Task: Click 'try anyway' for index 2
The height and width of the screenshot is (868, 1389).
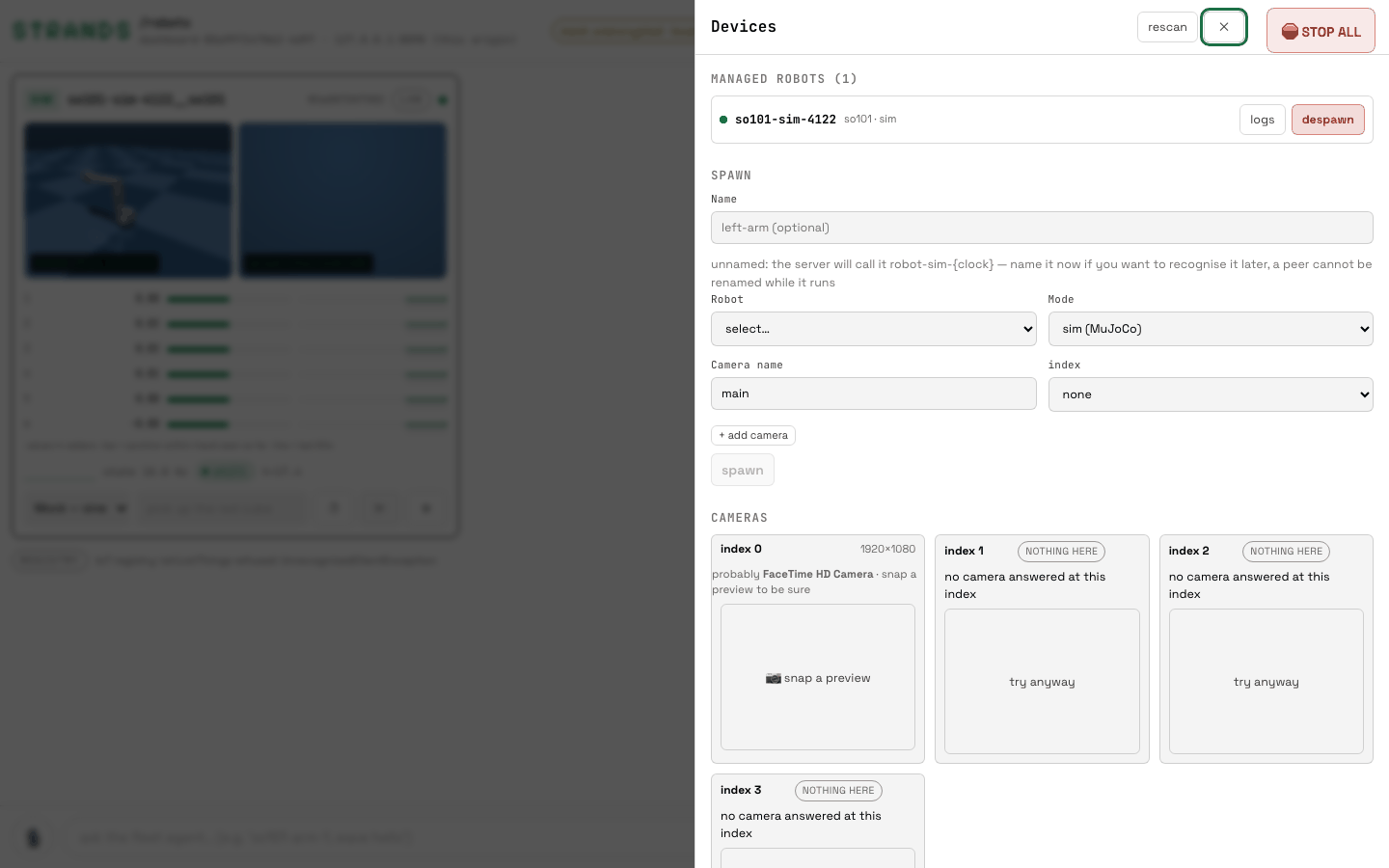Action: point(1266,681)
